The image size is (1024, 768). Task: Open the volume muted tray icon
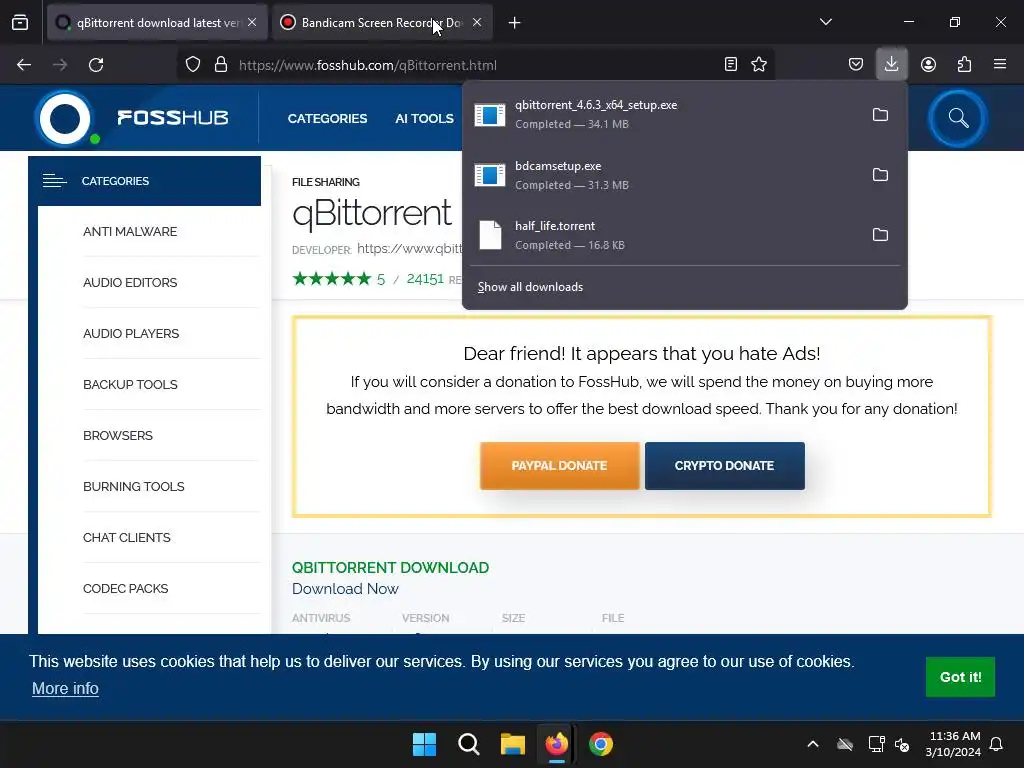click(x=902, y=744)
